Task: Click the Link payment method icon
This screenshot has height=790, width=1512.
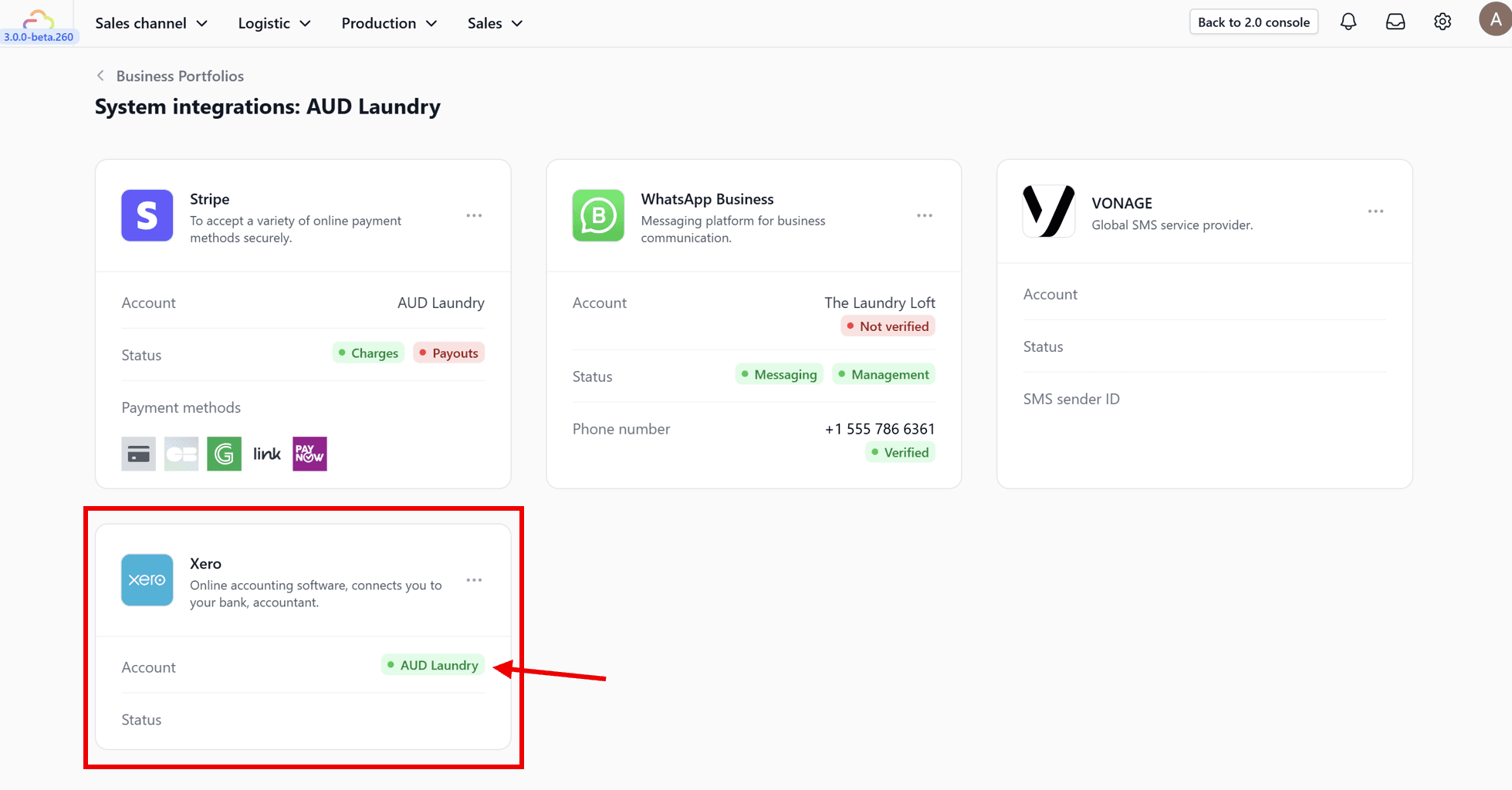Action: tap(267, 454)
